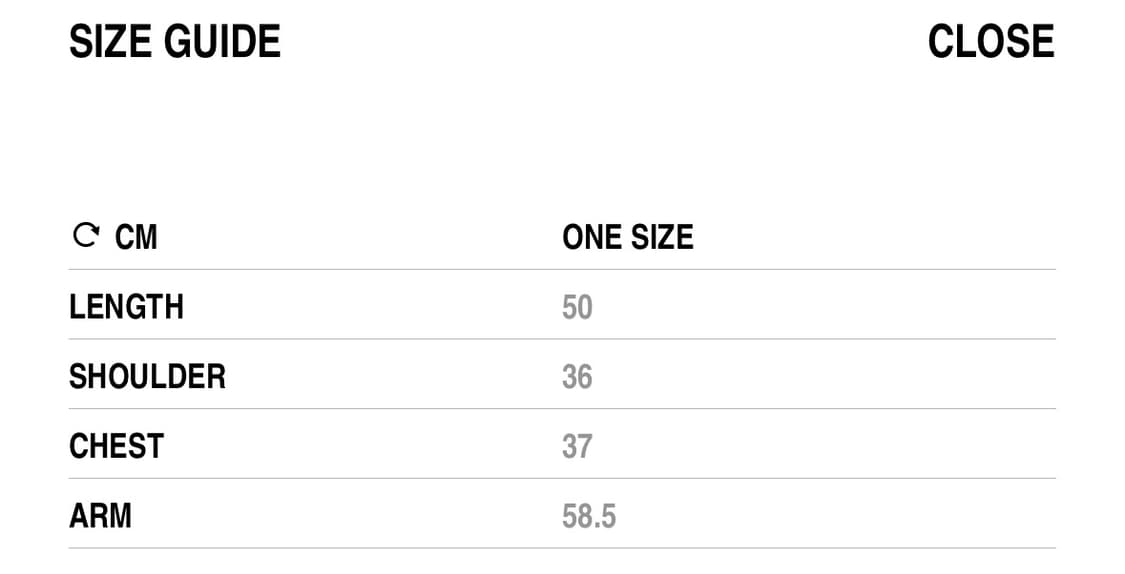Click the SIZE GUIDE heading
This screenshot has height=574, width=1125.
(175, 42)
